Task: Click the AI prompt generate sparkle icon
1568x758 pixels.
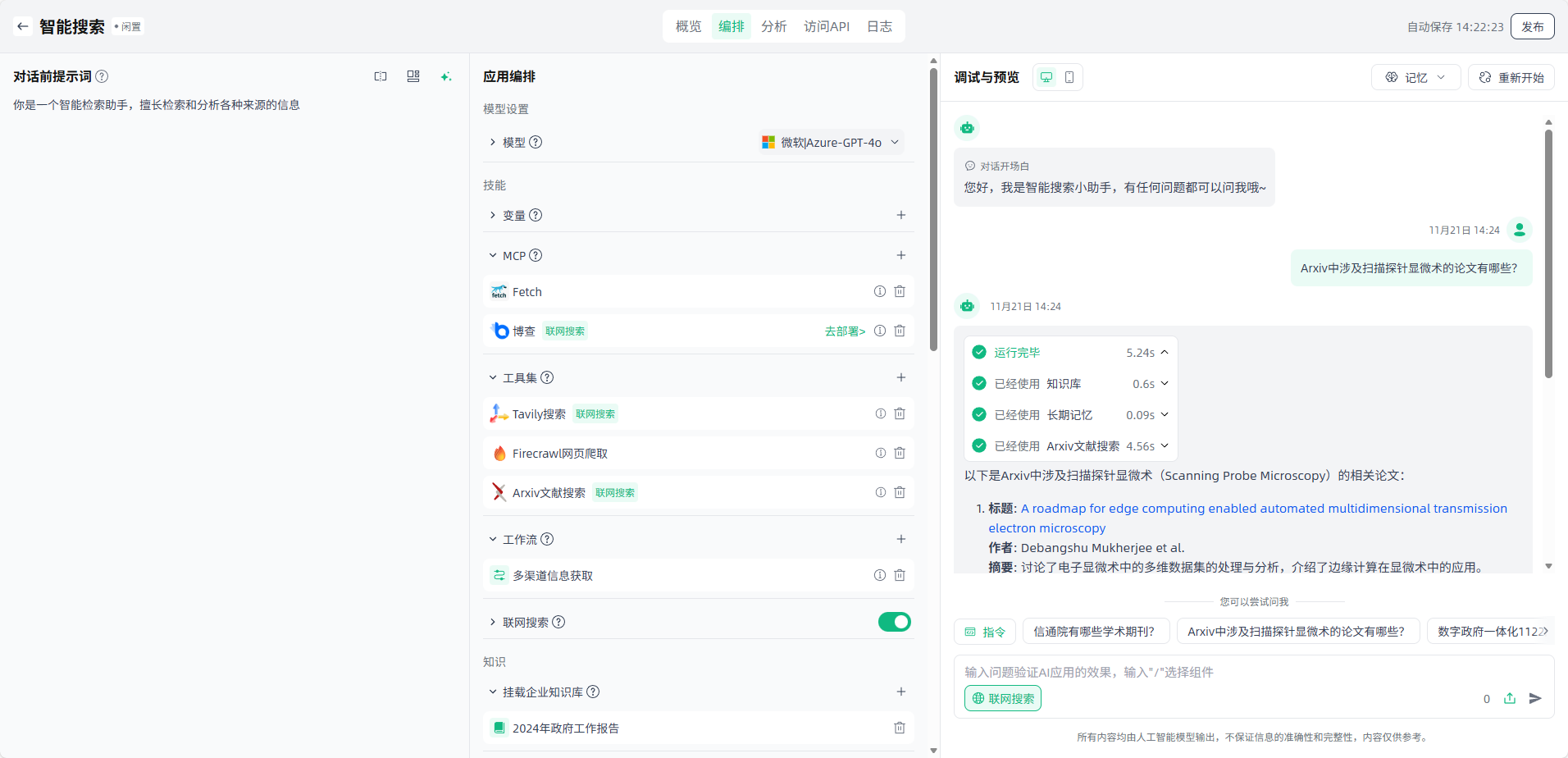Action: [x=445, y=76]
